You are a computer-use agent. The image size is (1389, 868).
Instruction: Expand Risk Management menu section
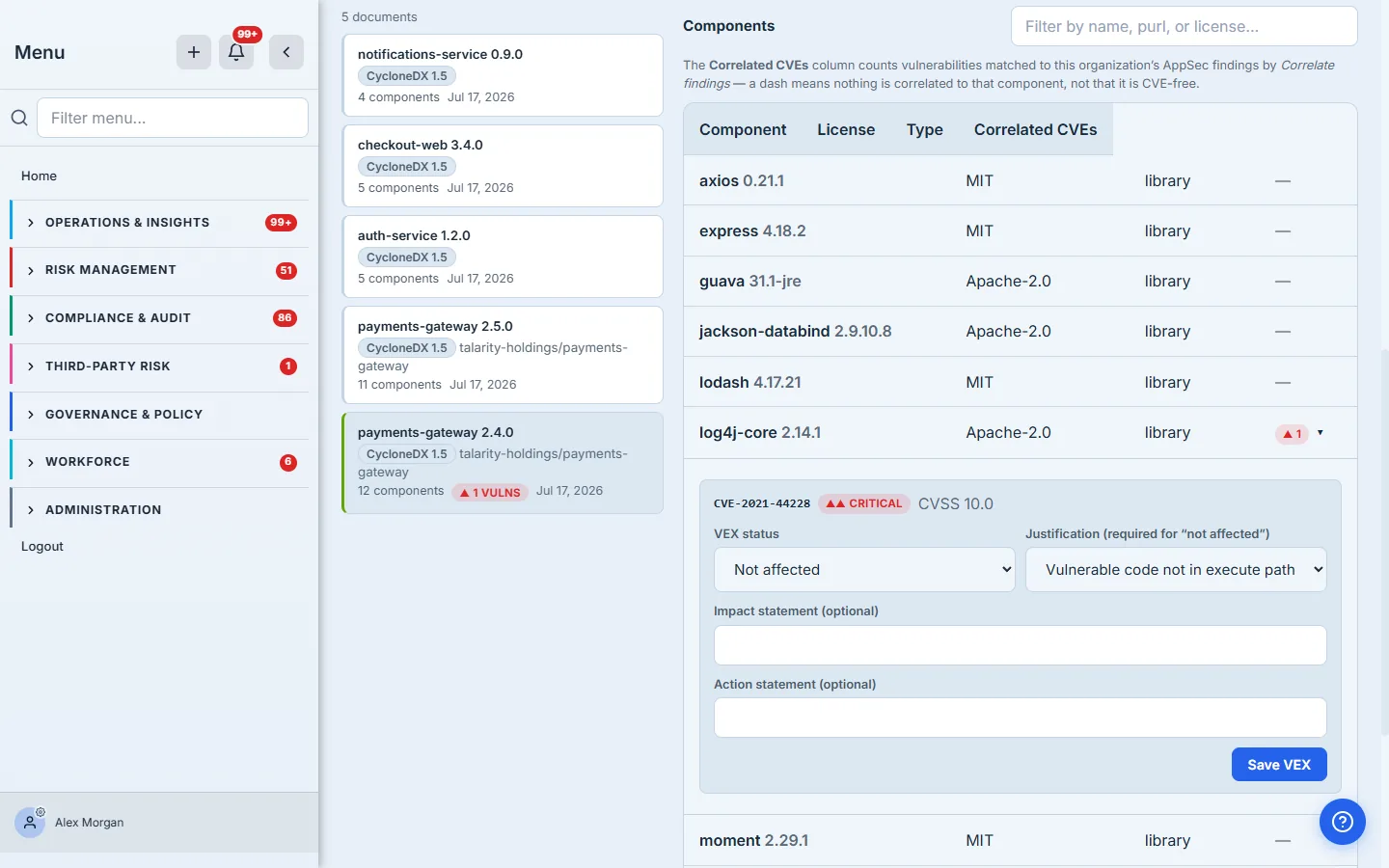(160, 270)
